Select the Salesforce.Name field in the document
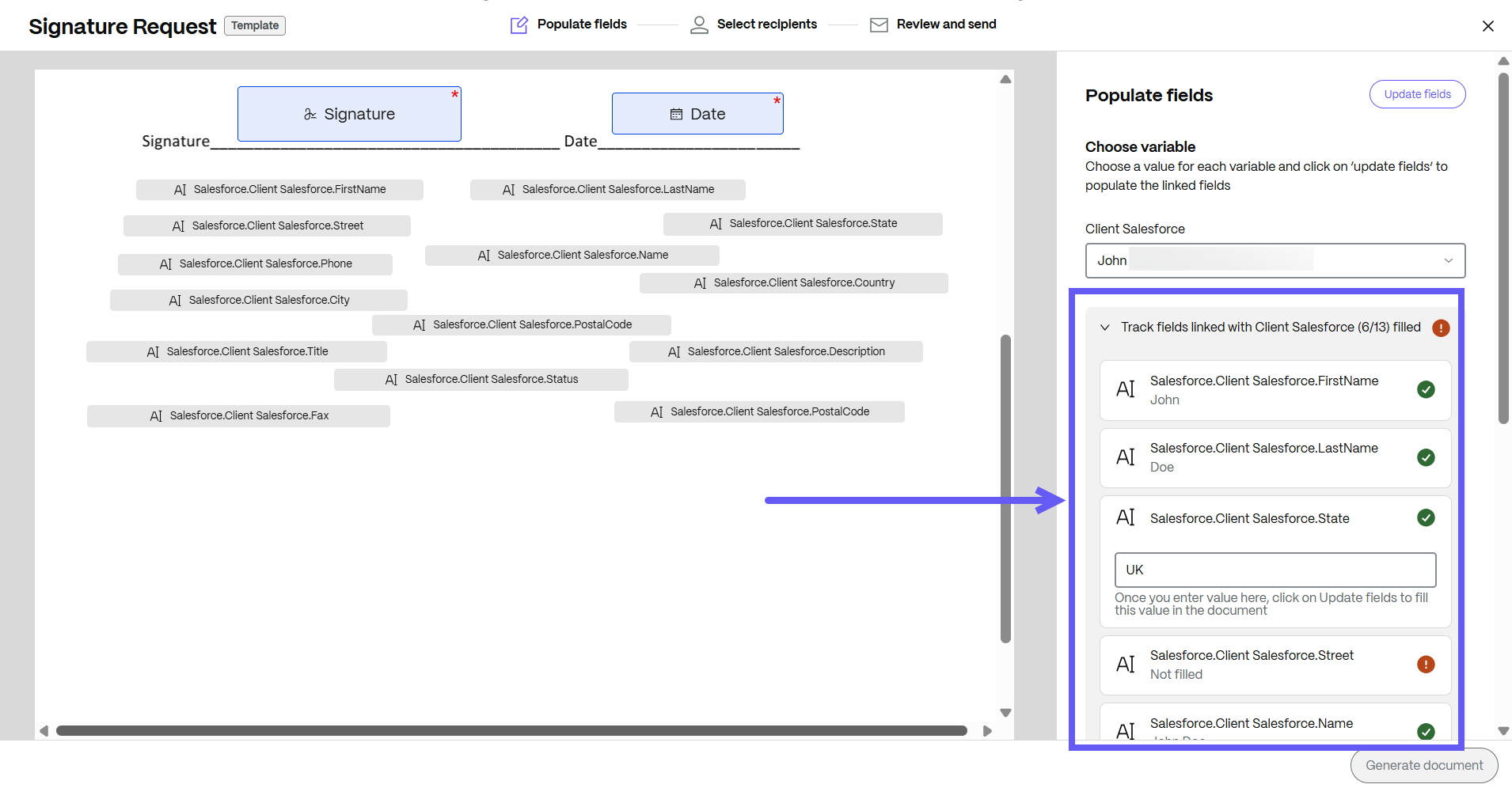The height and width of the screenshot is (788, 1512). click(x=572, y=256)
